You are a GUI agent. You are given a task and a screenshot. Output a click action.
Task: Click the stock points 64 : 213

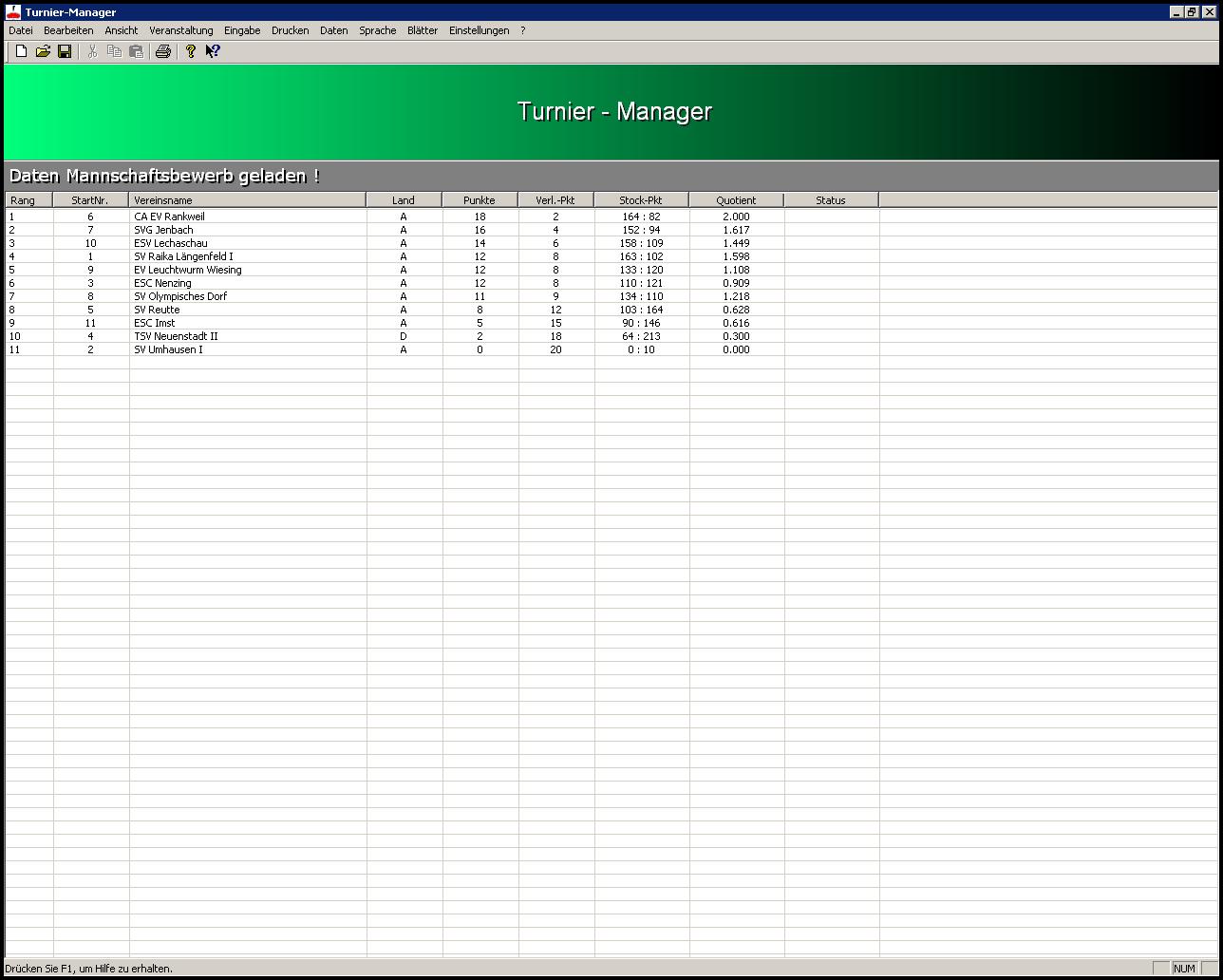tap(641, 336)
